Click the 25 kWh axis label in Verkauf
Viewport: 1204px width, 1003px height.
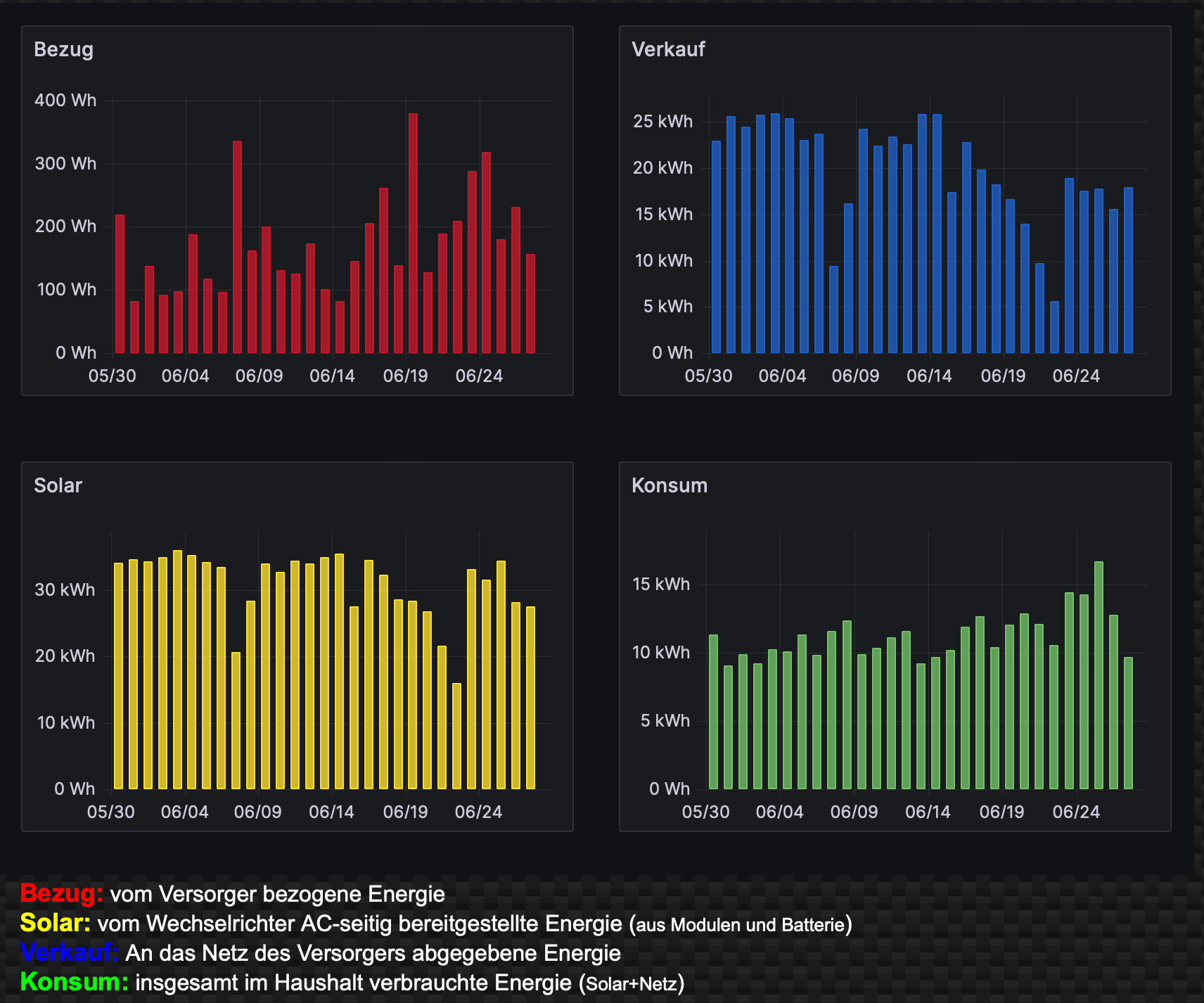click(662, 122)
